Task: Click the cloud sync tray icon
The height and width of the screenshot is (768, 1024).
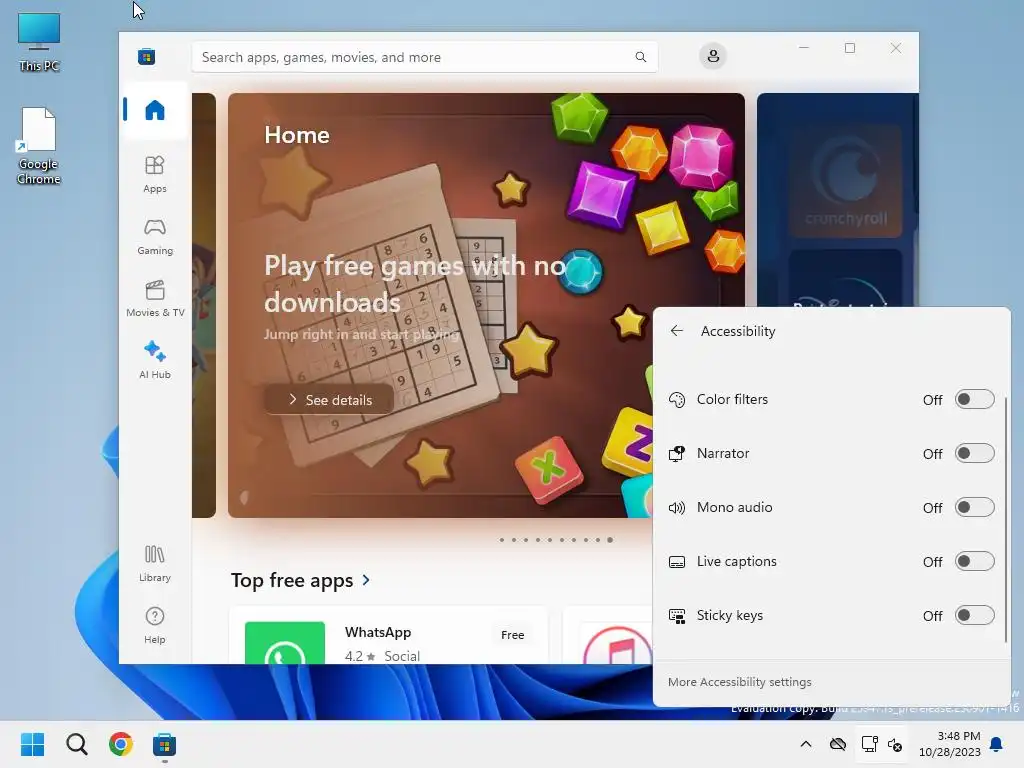Action: click(838, 744)
